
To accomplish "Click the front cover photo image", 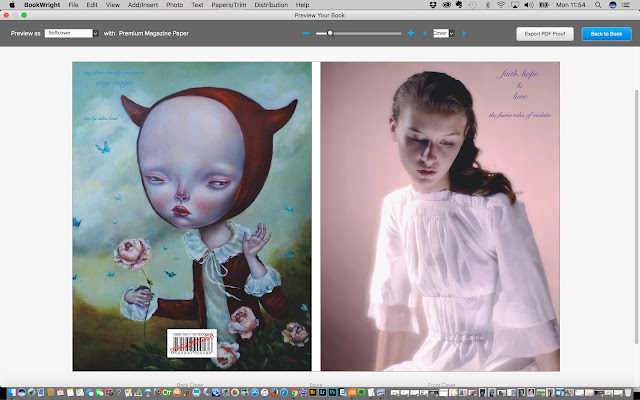I will [440, 216].
